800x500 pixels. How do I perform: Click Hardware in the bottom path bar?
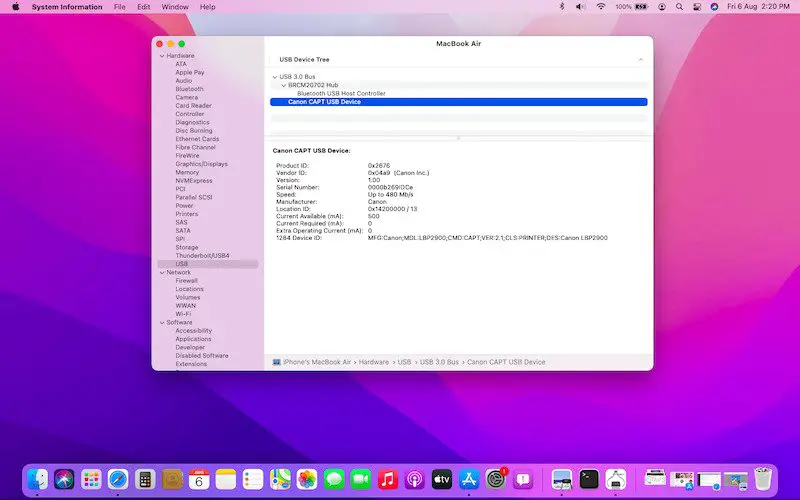[x=374, y=362]
